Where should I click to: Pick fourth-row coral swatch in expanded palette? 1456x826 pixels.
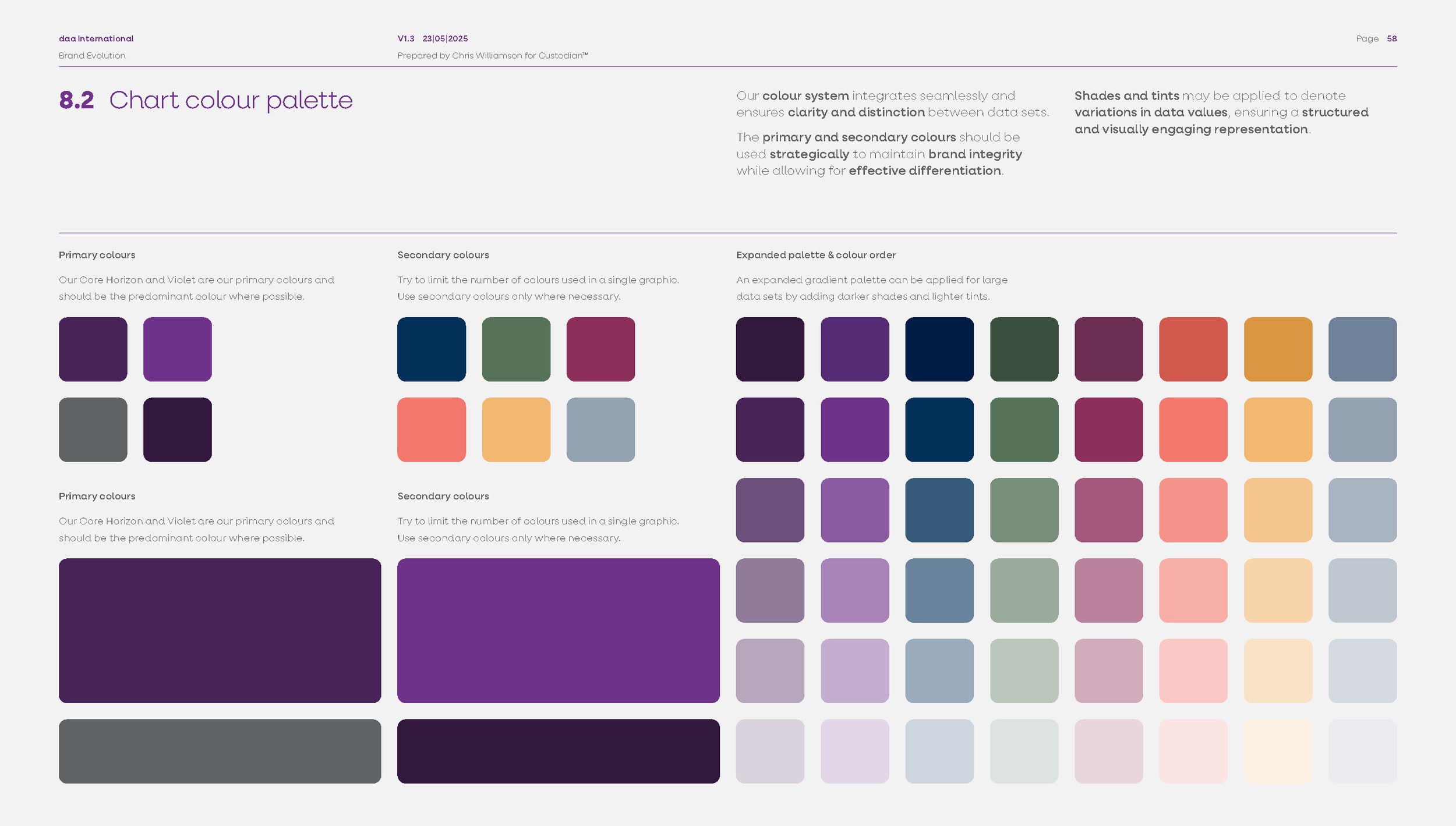pyautogui.click(x=1193, y=590)
